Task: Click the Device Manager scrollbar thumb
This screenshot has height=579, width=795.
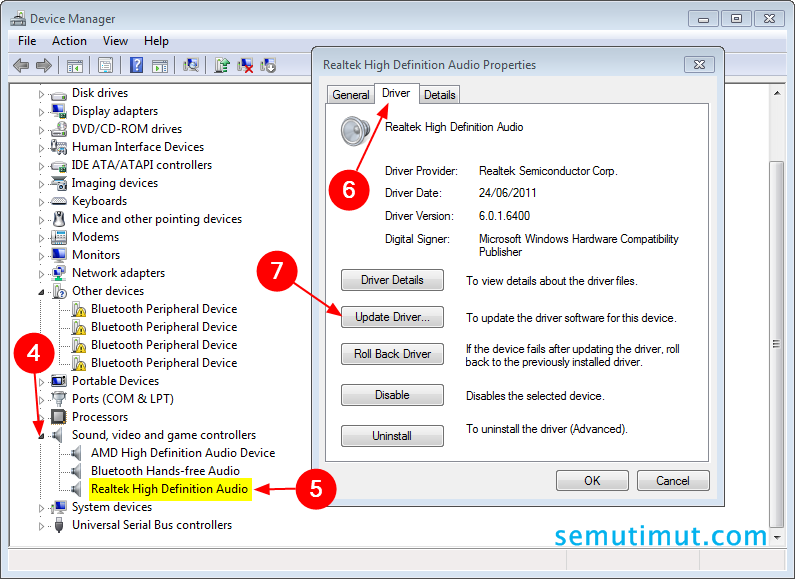Action: click(776, 344)
